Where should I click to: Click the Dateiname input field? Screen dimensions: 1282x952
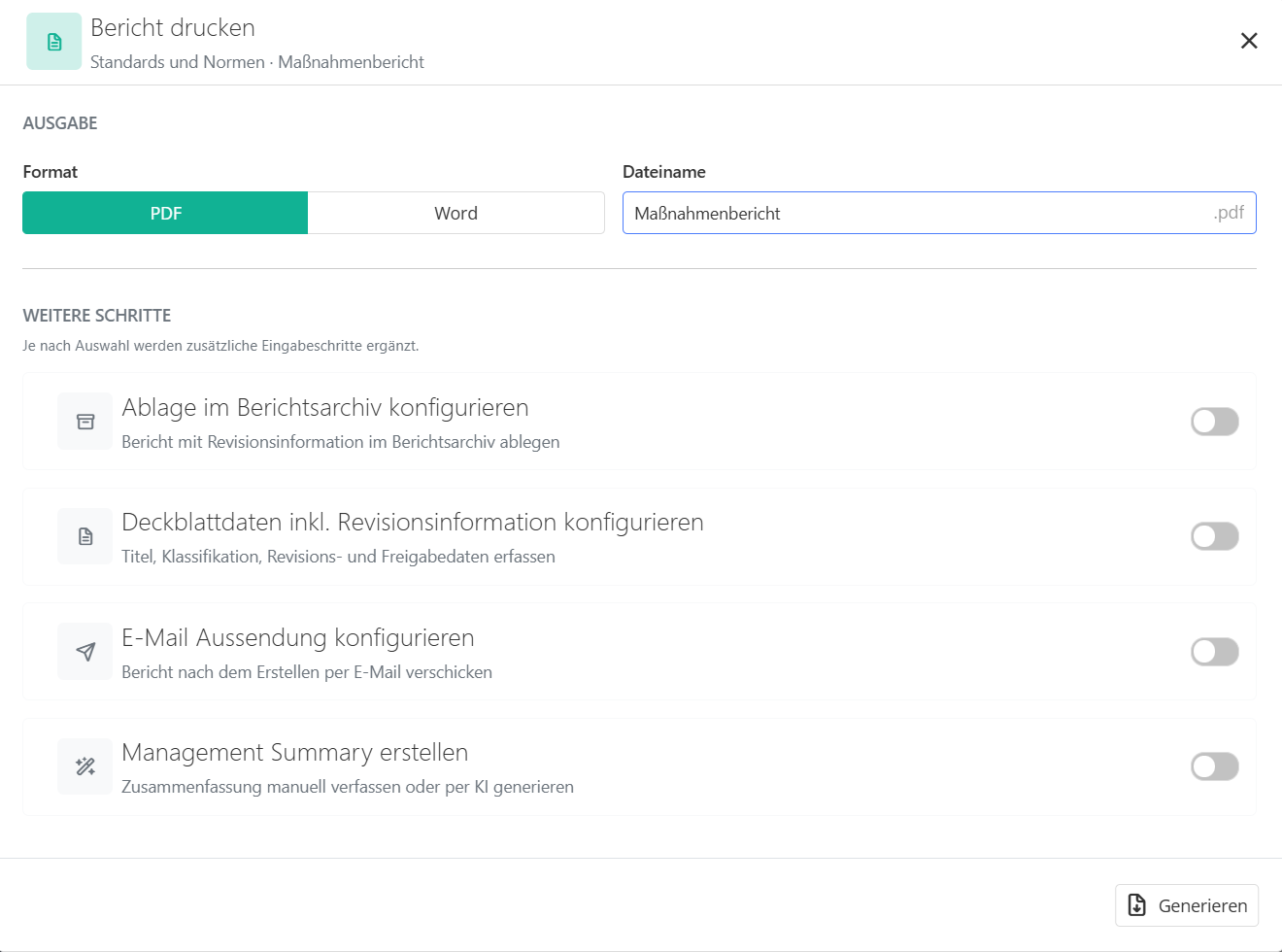[939, 213]
